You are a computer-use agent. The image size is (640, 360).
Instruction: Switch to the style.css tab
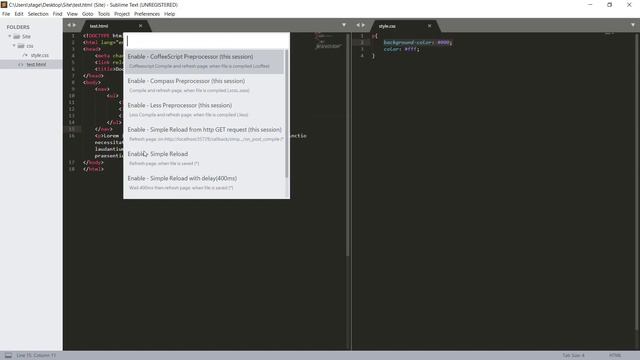pyautogui.click(x=387, y=26)
